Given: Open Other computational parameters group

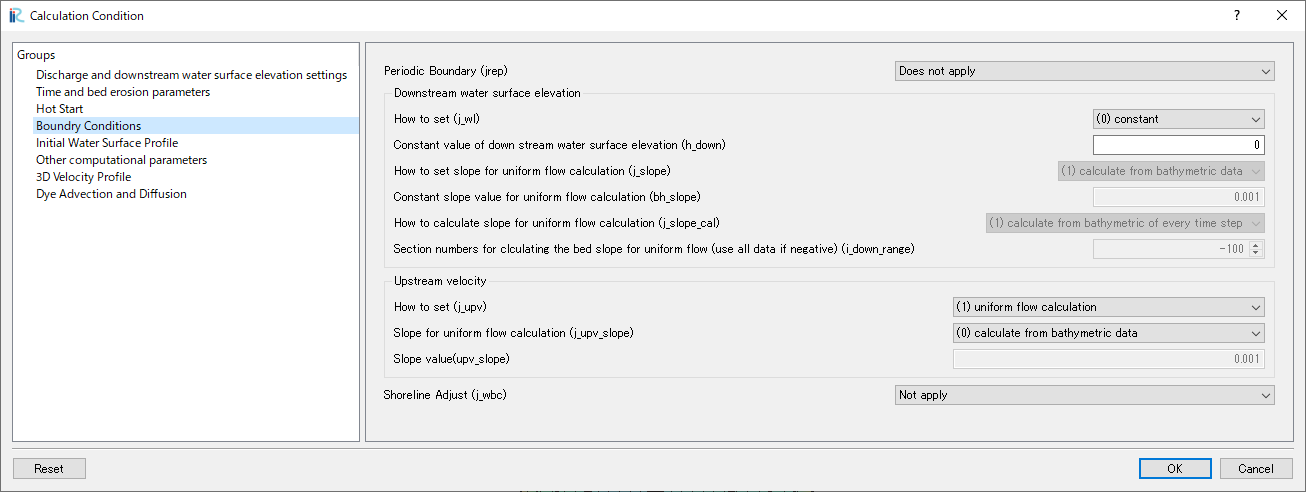Looking at the screenshot, I should pos(122,160).
